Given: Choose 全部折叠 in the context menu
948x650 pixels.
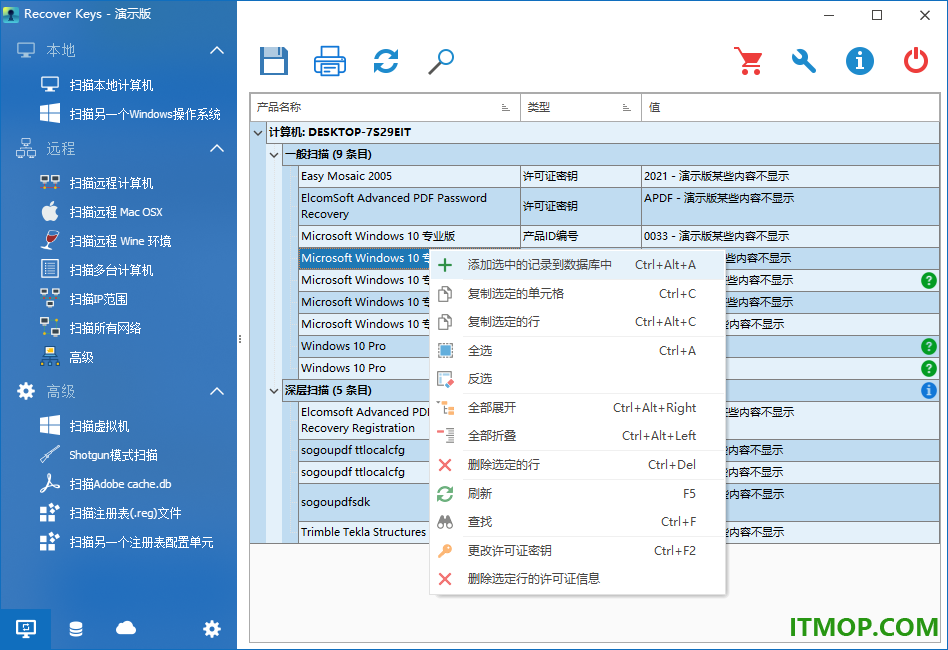Looking at the screenshot, I should (577, 435).
